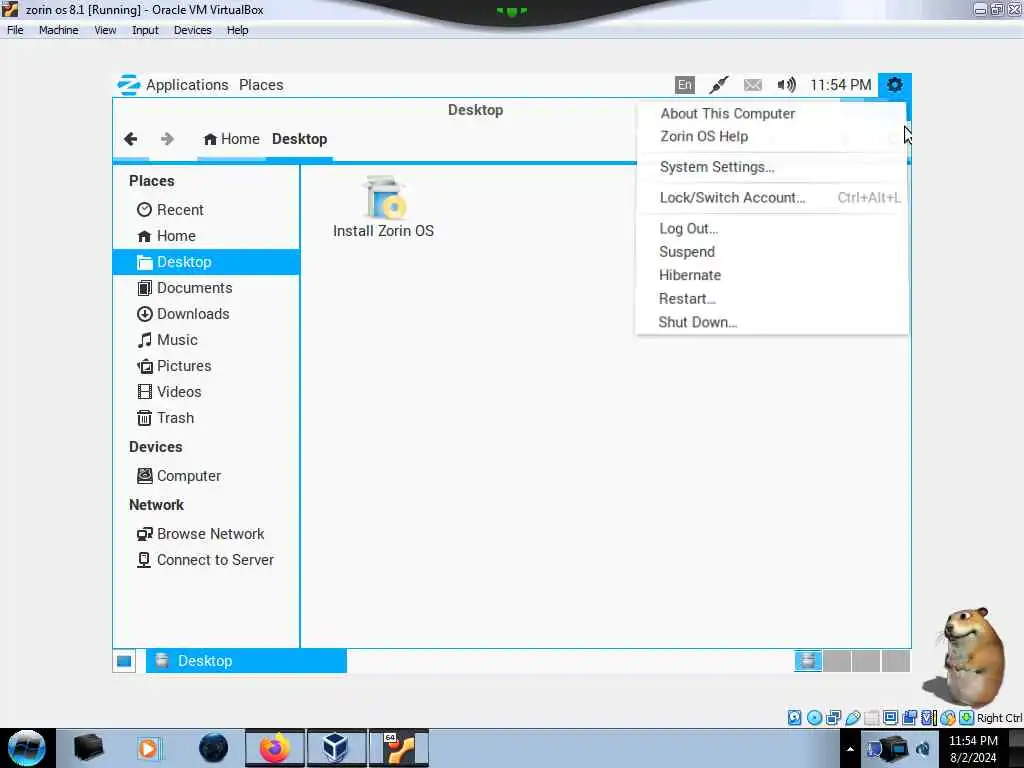Click the En keyboard layout indicator

[684, 85]
